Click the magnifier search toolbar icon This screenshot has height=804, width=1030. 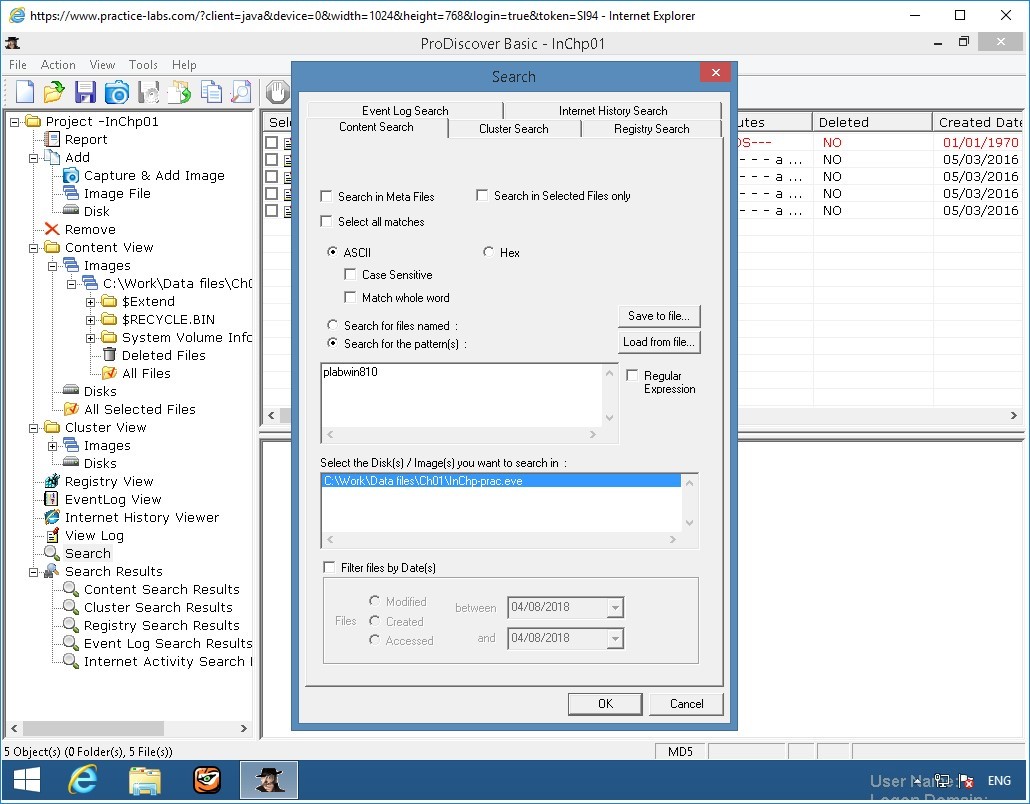[x=242, y=92]
